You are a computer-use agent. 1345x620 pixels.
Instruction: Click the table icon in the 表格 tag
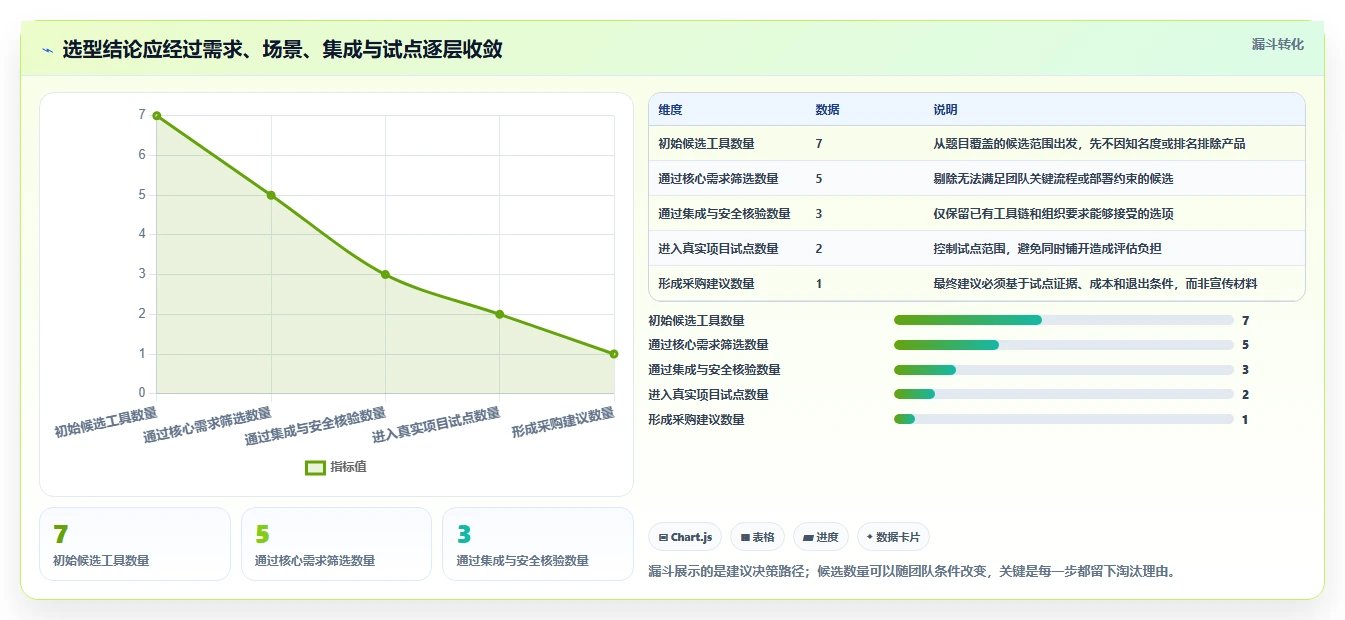(745, 537)
